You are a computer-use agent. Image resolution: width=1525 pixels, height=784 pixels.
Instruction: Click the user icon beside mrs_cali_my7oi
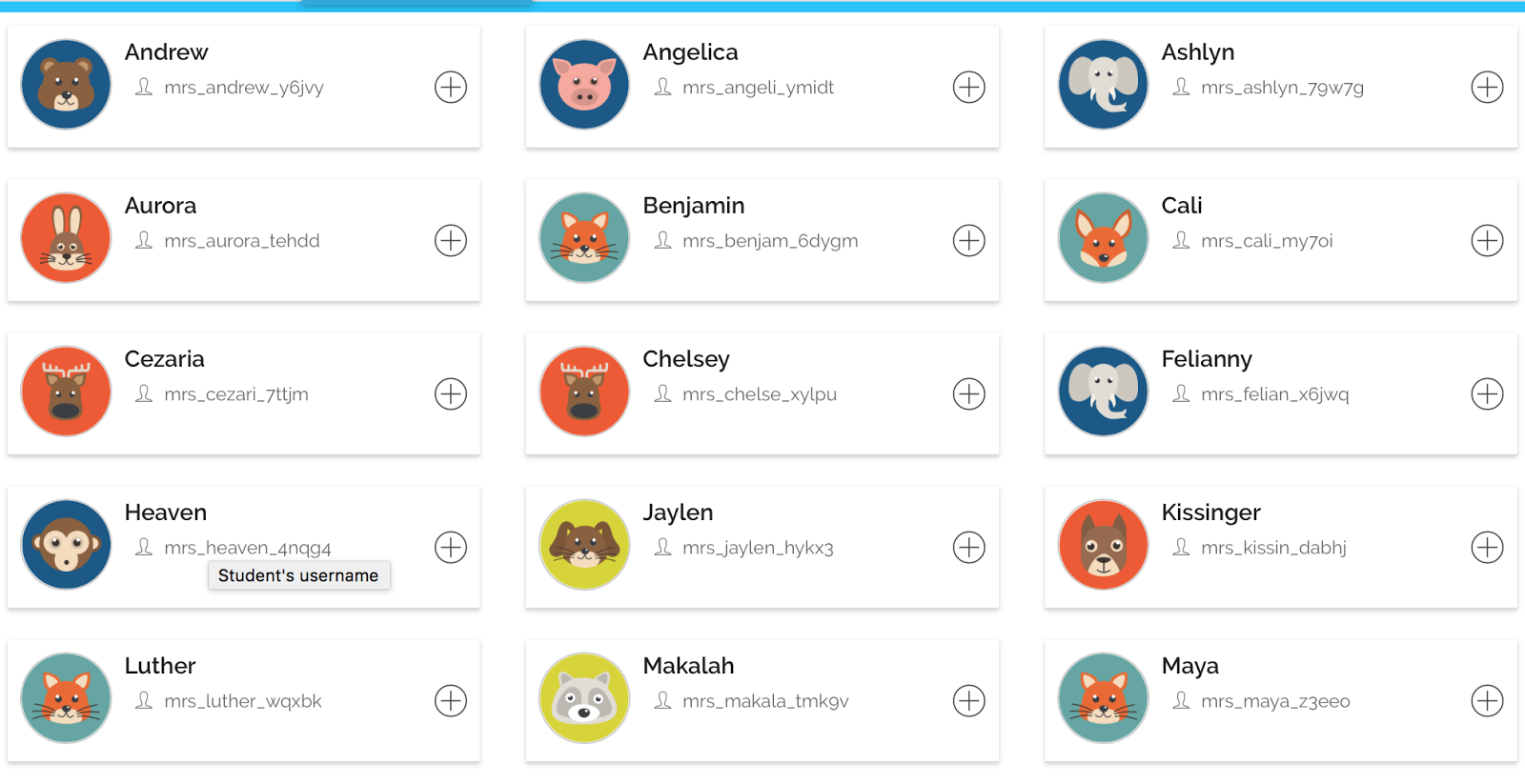tap(1181, 241)
